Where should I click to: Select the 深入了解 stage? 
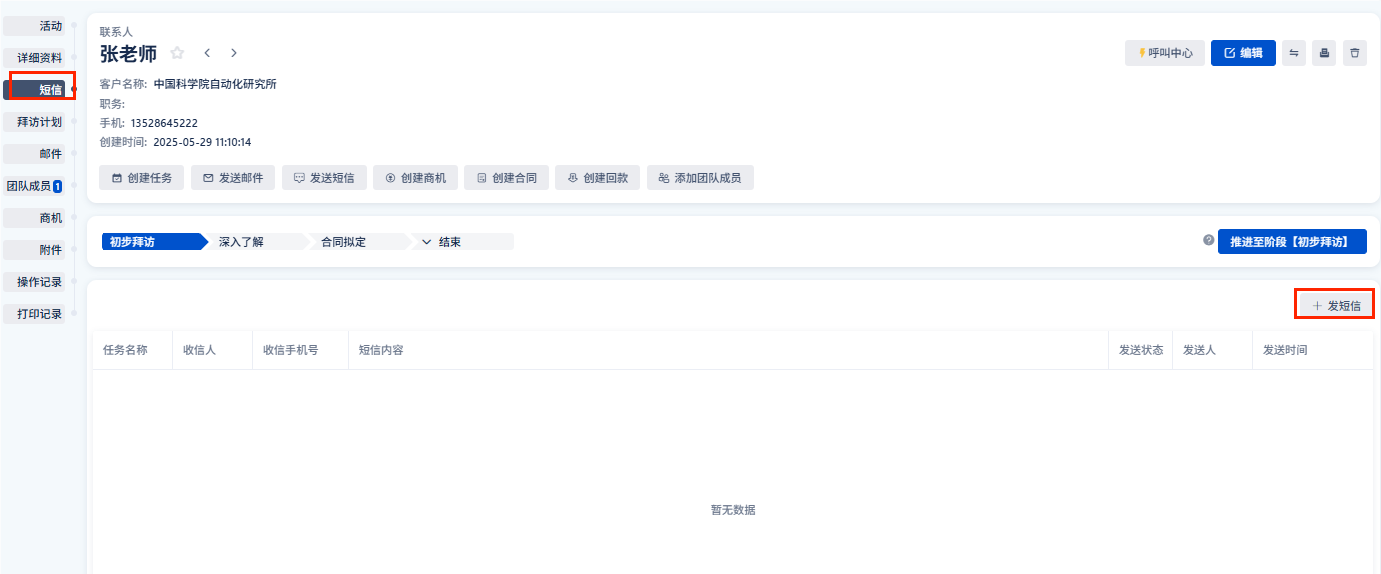pos(256,242)
